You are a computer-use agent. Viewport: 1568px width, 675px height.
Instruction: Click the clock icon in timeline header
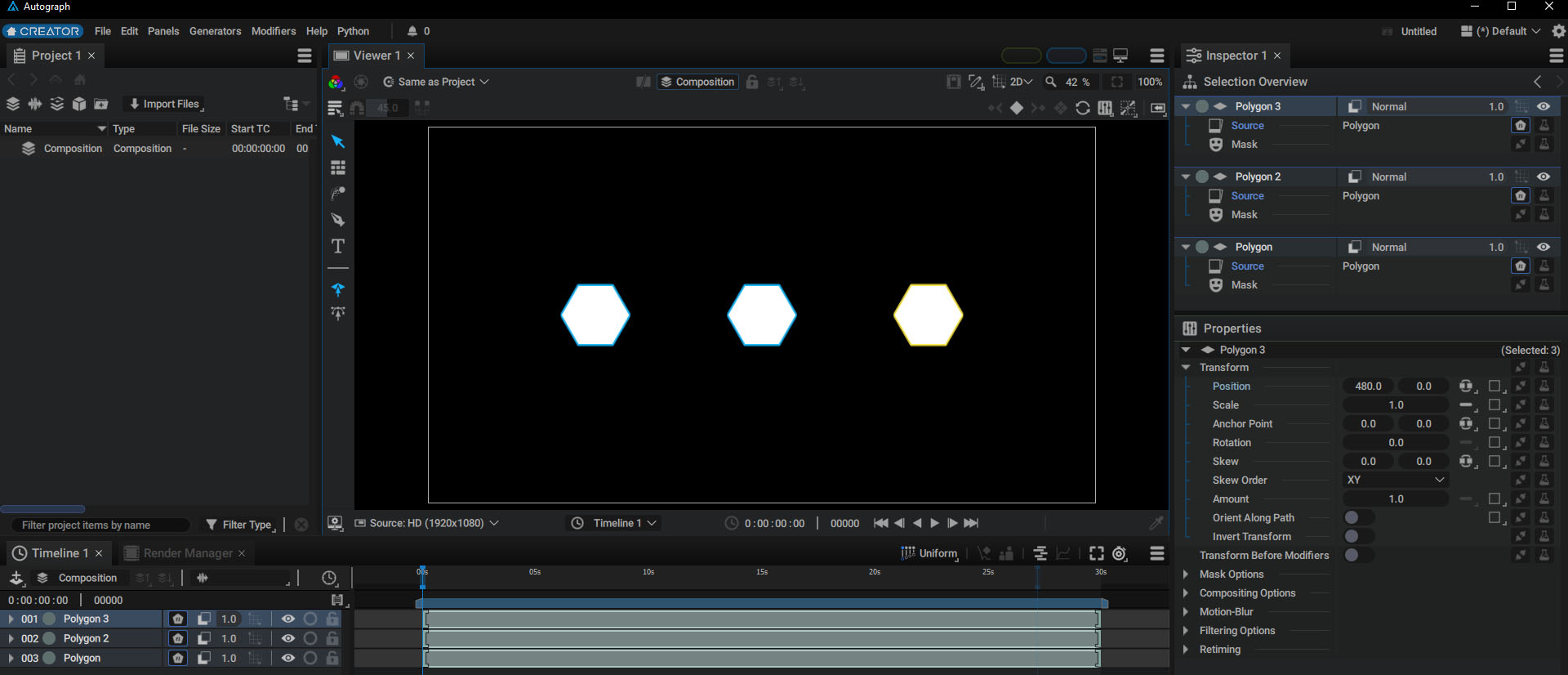(x=329, y=578)
